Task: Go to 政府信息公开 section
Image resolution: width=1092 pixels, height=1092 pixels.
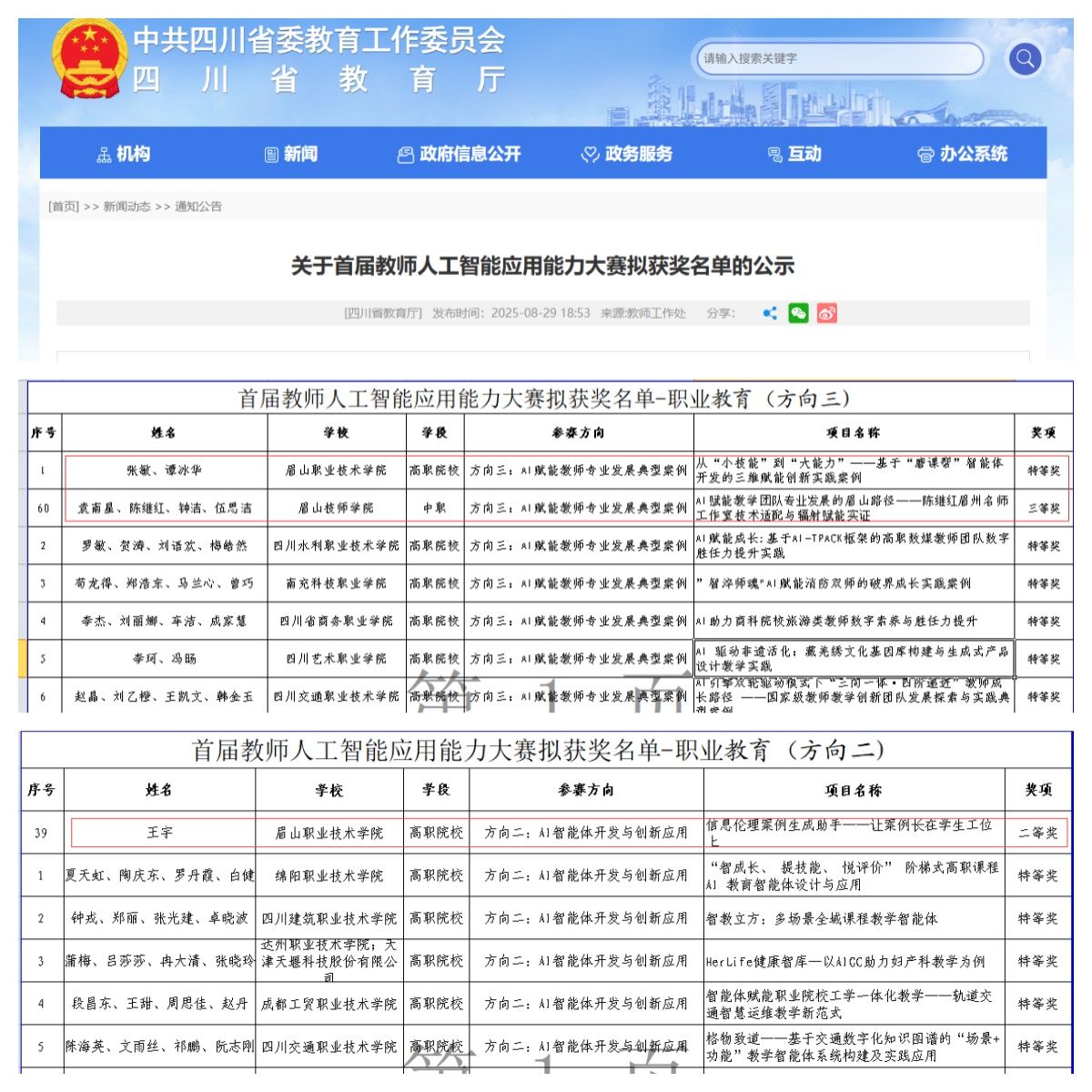Action: pos(459,155)
